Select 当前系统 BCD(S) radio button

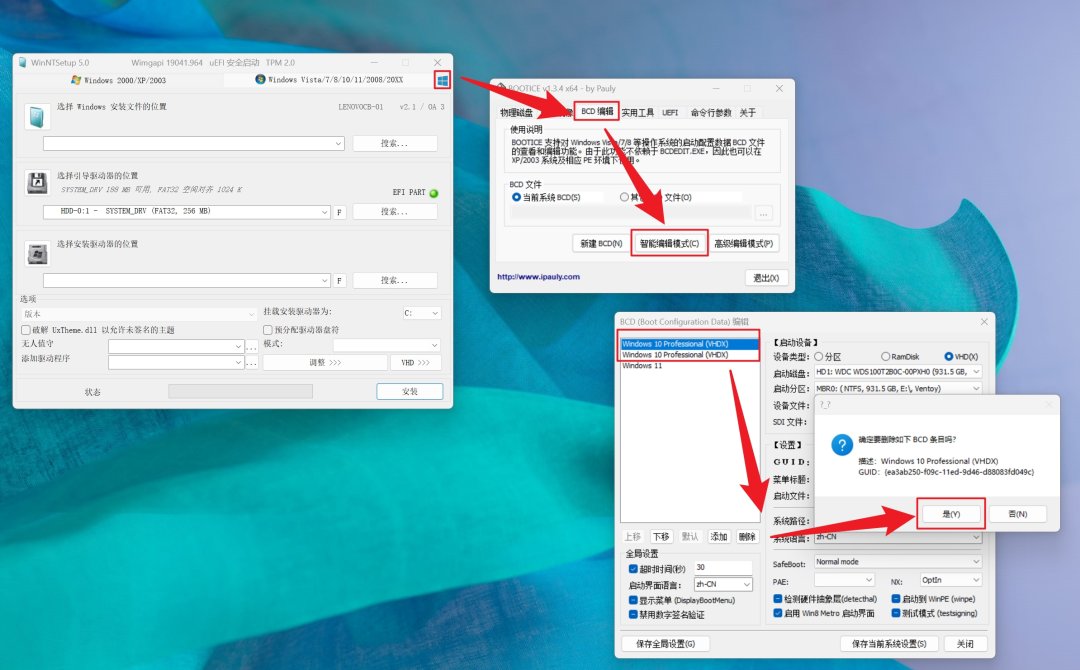(x=516, y=197)
